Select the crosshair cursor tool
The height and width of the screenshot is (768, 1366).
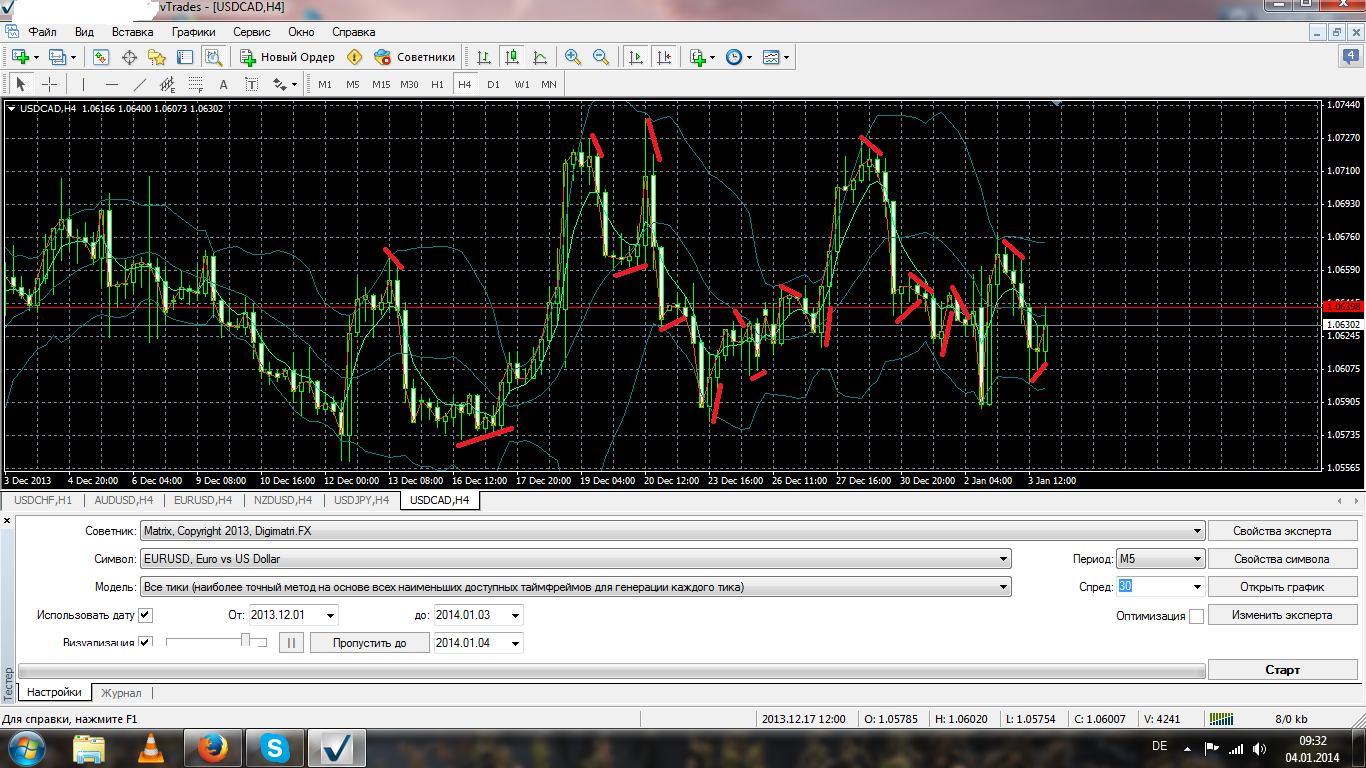[x=49, y=84]
